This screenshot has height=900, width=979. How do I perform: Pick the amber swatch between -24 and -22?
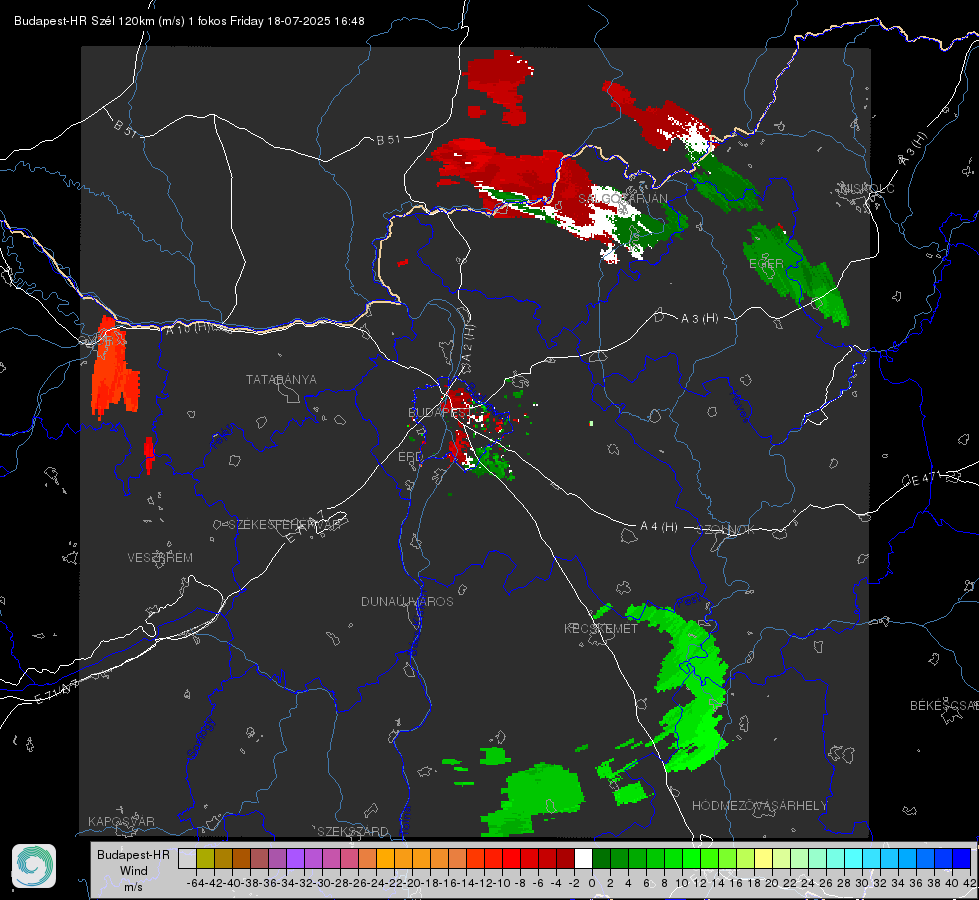tap(385, 858)
